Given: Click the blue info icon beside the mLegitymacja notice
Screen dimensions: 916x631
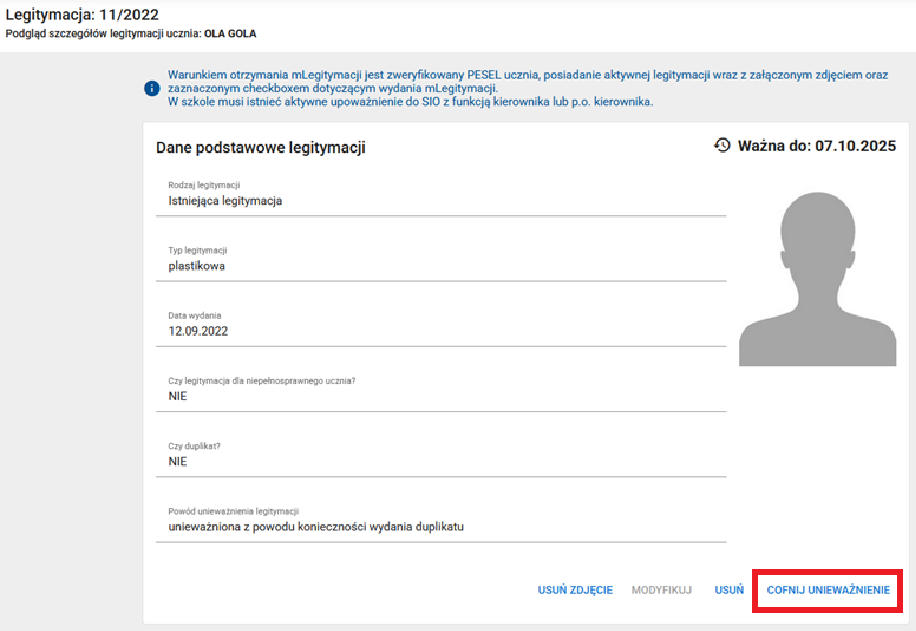Looking at the screenshot, I should (152, 88).
